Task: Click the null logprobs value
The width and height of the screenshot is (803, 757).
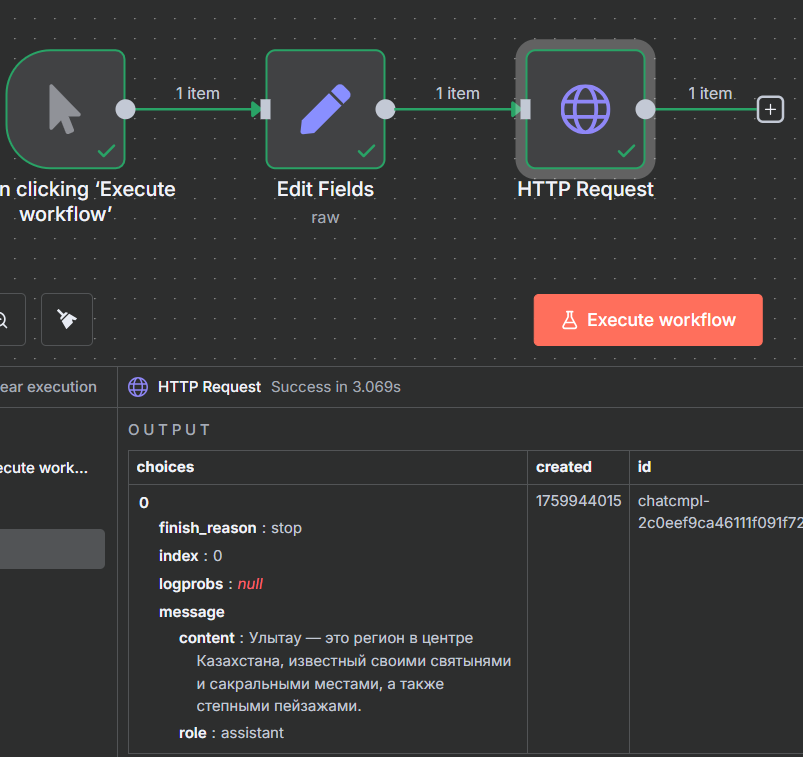Action: click(x=250, y=583)
